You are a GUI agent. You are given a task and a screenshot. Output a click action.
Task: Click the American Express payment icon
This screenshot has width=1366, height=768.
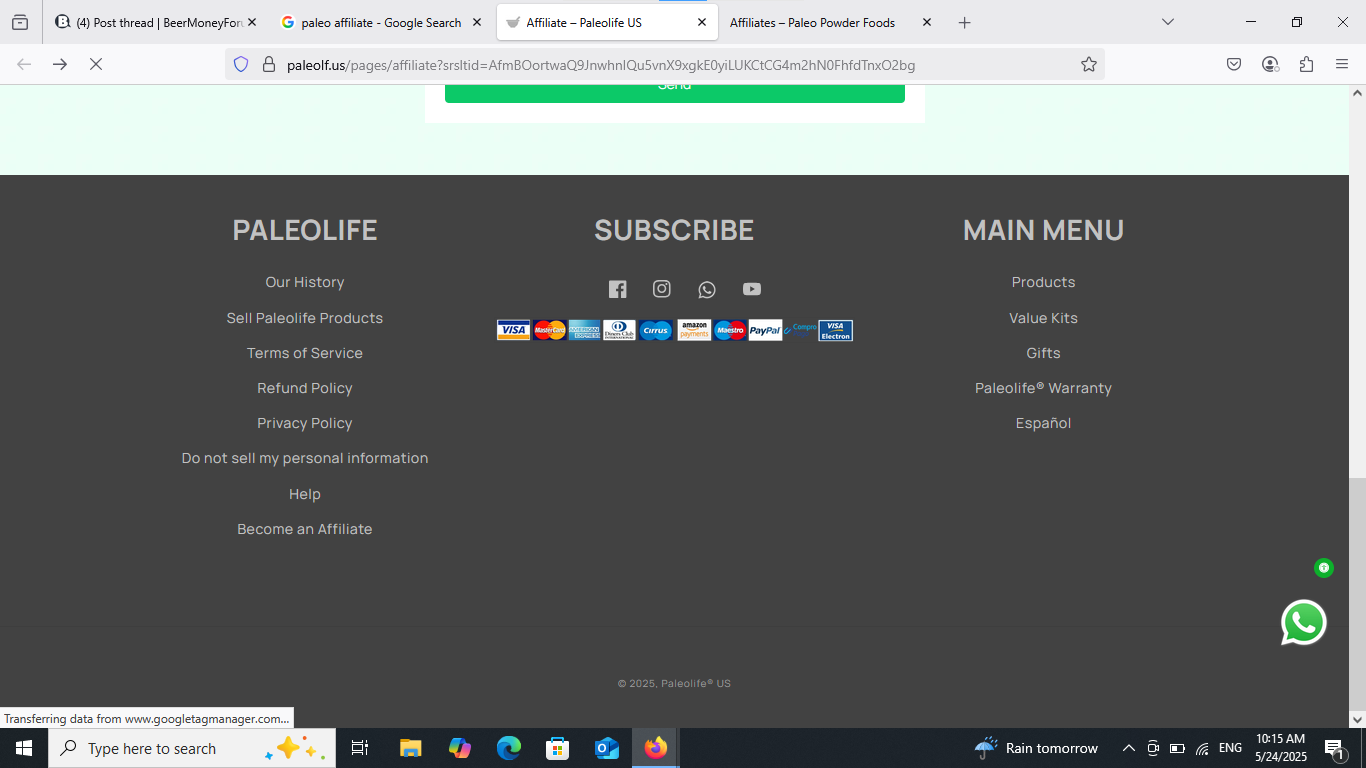coord(584,330)
